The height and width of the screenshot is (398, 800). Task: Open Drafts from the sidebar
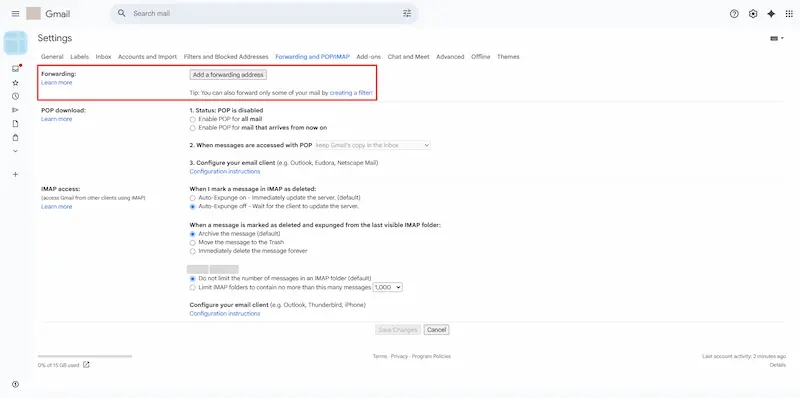click(15, 123)
